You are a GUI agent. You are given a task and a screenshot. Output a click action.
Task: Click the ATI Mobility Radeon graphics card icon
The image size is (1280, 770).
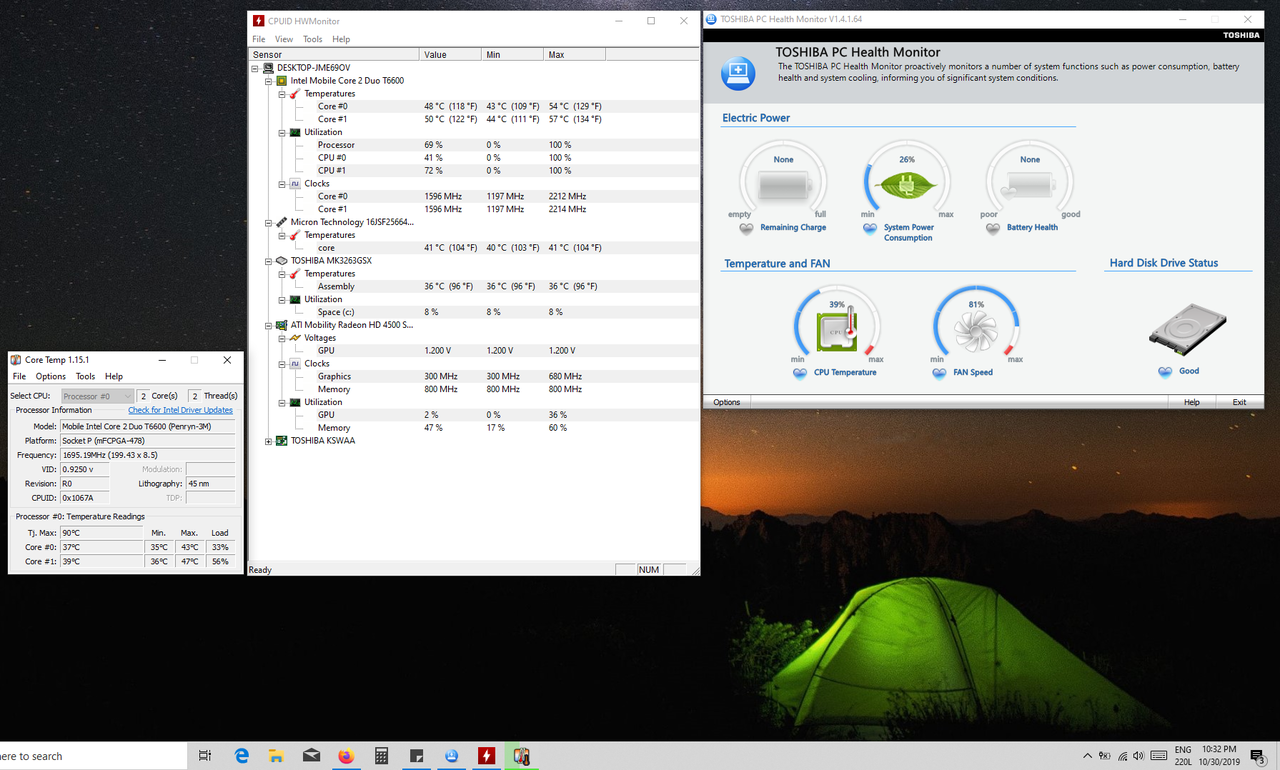(x=282, y=325)
